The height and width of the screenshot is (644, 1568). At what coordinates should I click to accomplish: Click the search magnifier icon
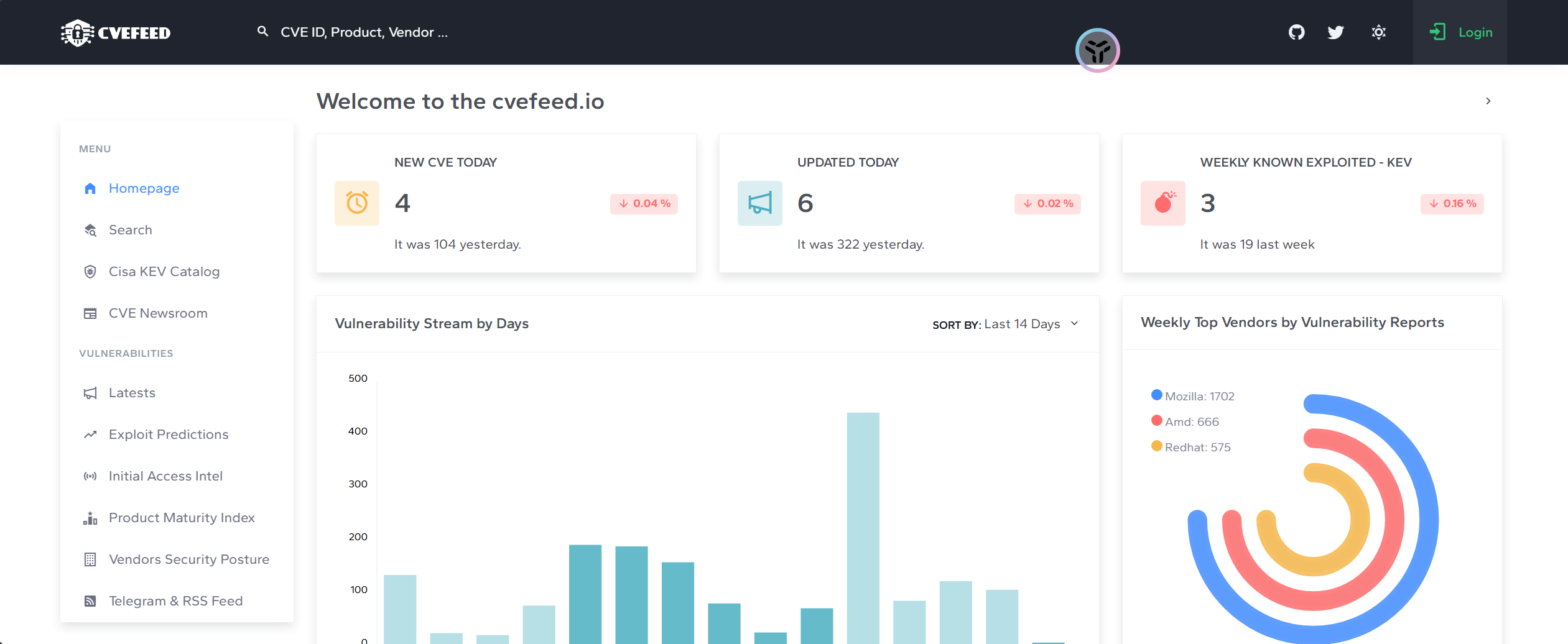tap(262, 32)
